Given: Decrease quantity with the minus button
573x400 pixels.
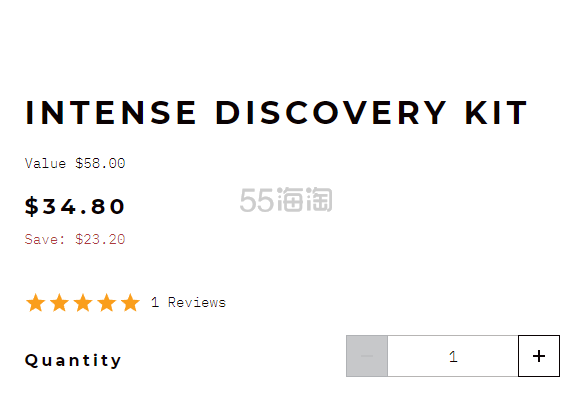Looking at the screenshot, I should (367, 356).
